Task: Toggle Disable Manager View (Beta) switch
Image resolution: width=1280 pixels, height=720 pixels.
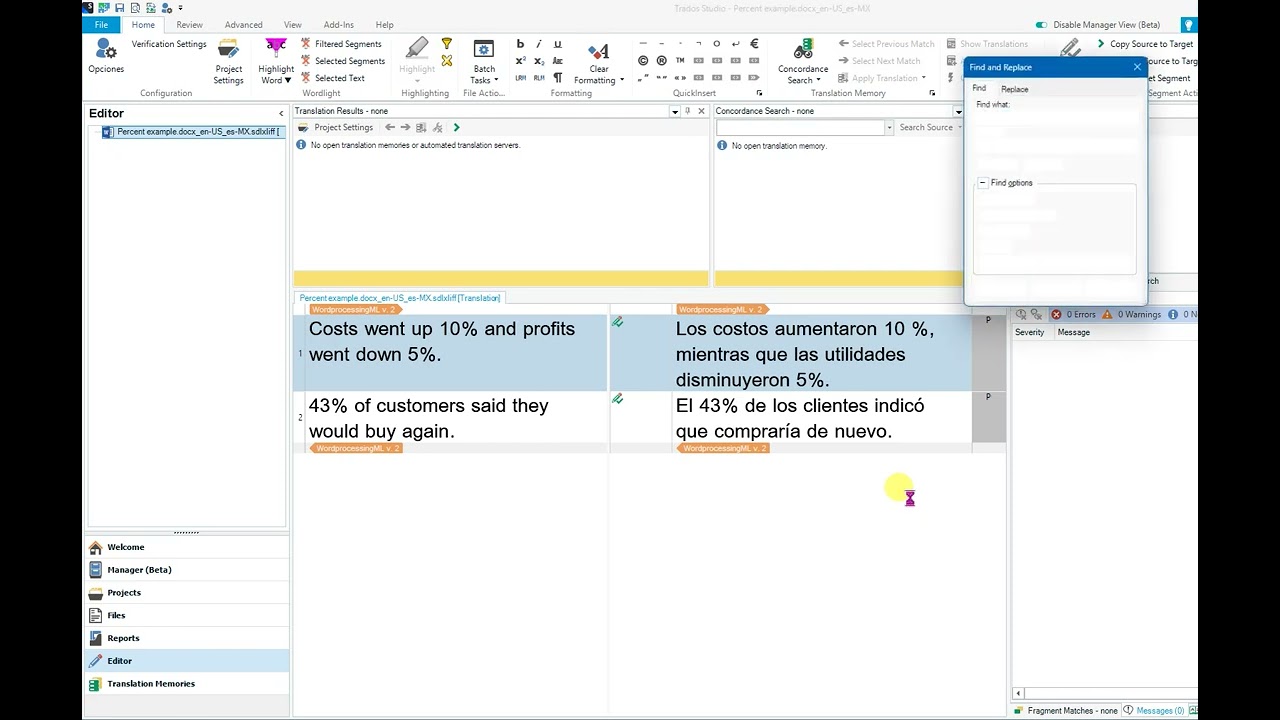Action: [x=1041, y=25]
